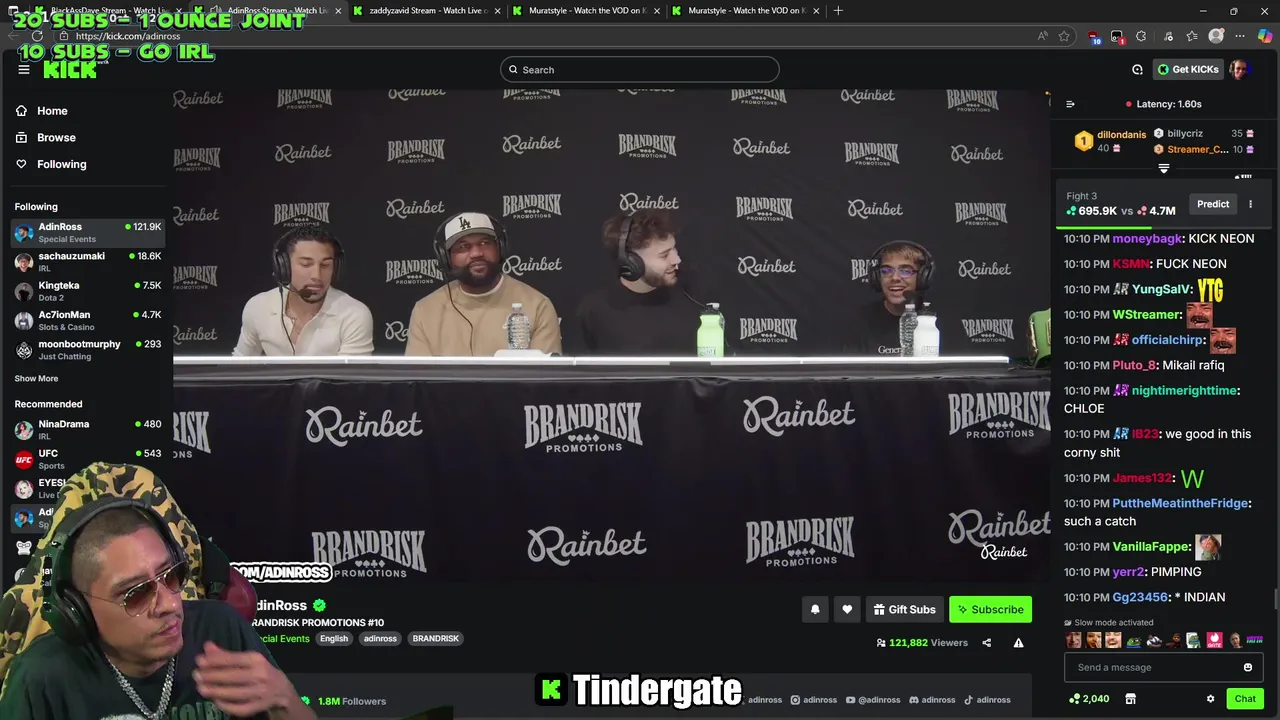Click the adinross stream tag
Screen dimensions: 1280x720
380,639
